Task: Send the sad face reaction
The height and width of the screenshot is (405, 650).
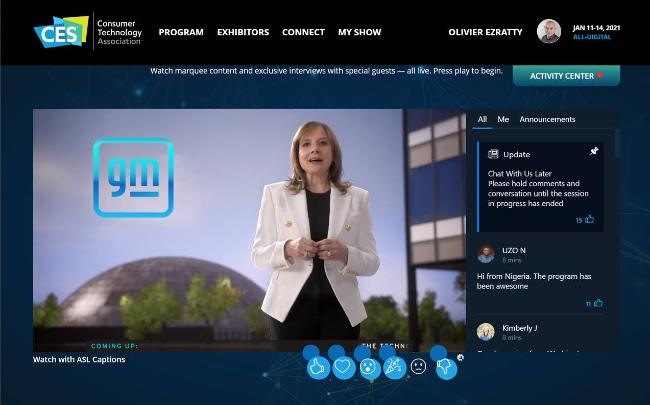Action: (418, 366)
